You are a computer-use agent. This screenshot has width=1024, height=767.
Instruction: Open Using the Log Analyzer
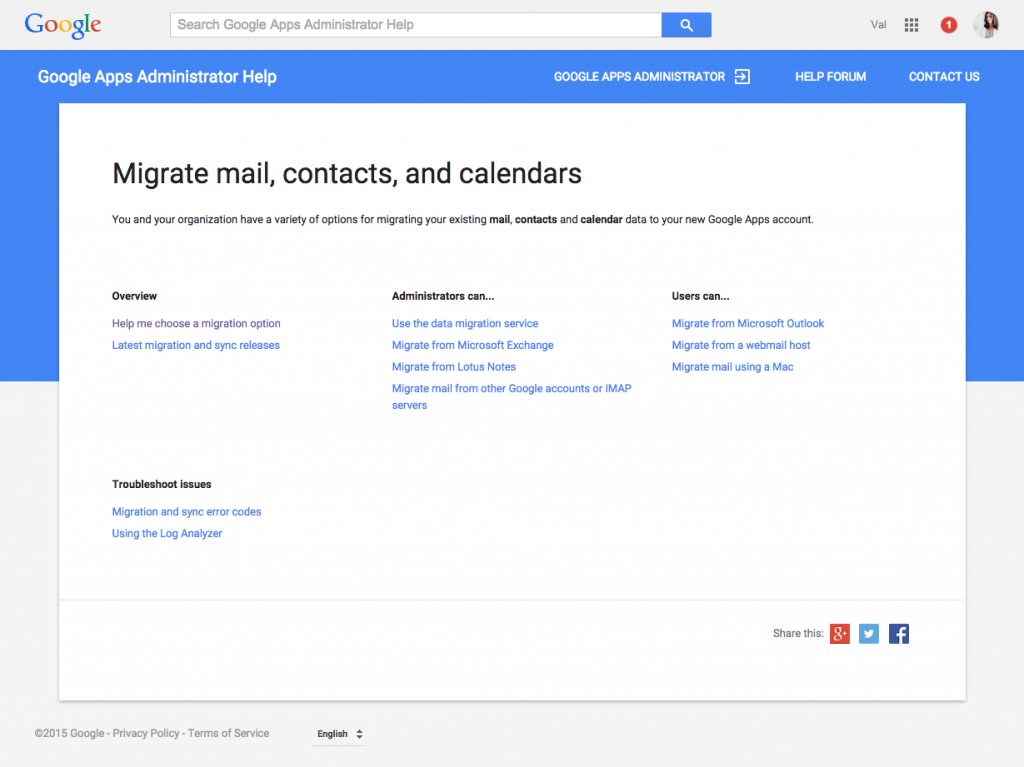(x=167, y=533)
